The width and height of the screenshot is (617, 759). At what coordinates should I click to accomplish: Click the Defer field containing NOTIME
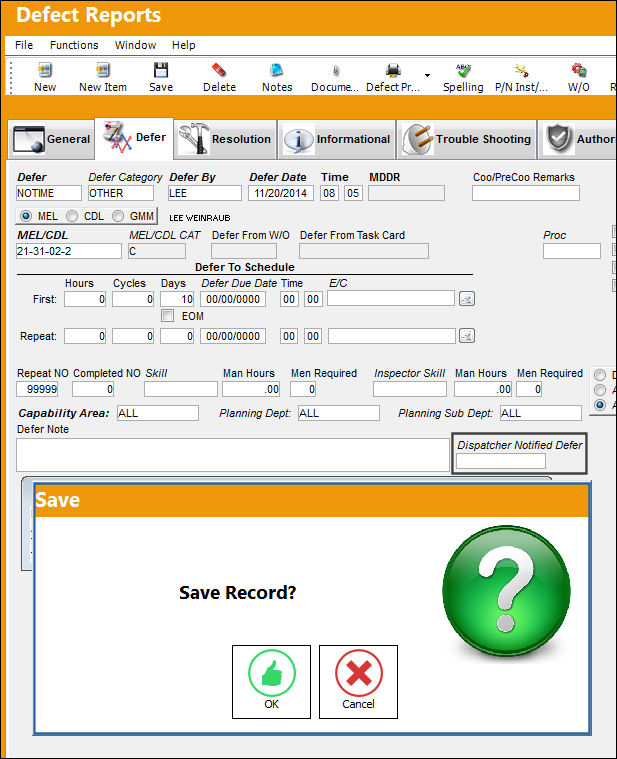click(x=49, y=193)
